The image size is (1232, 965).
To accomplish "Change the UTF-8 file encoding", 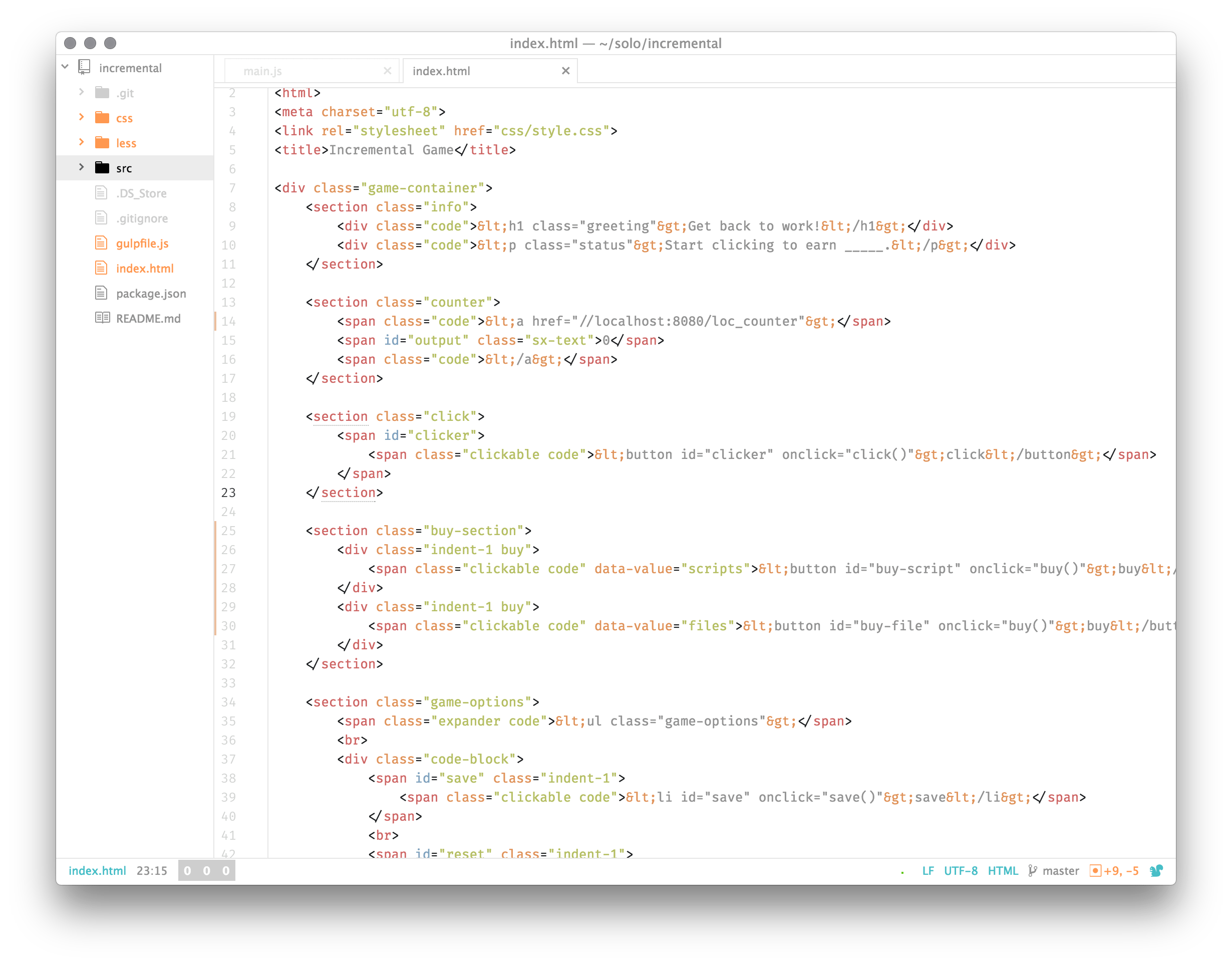I will (961, 871).
